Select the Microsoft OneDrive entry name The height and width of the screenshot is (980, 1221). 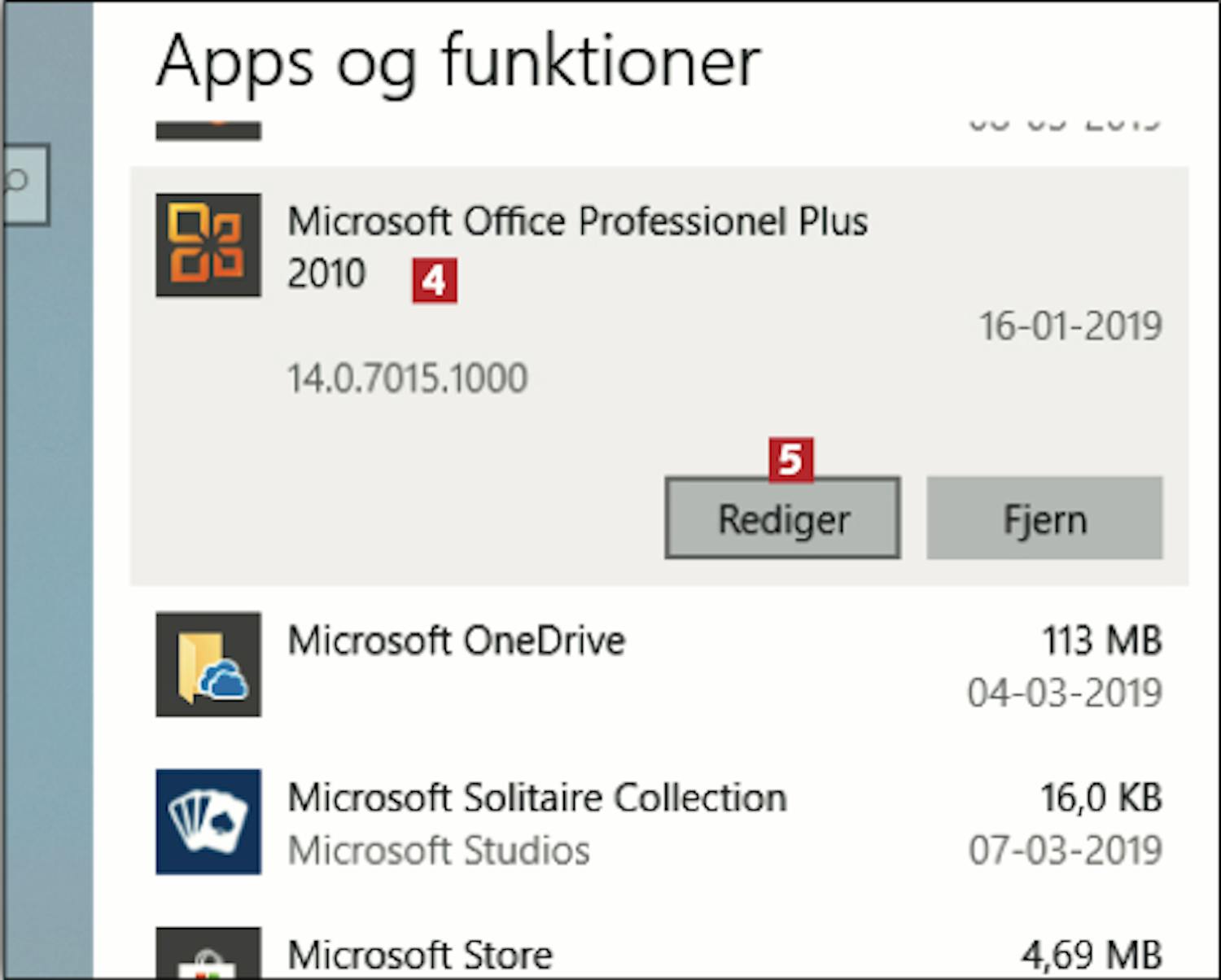(x=457, y=641)
